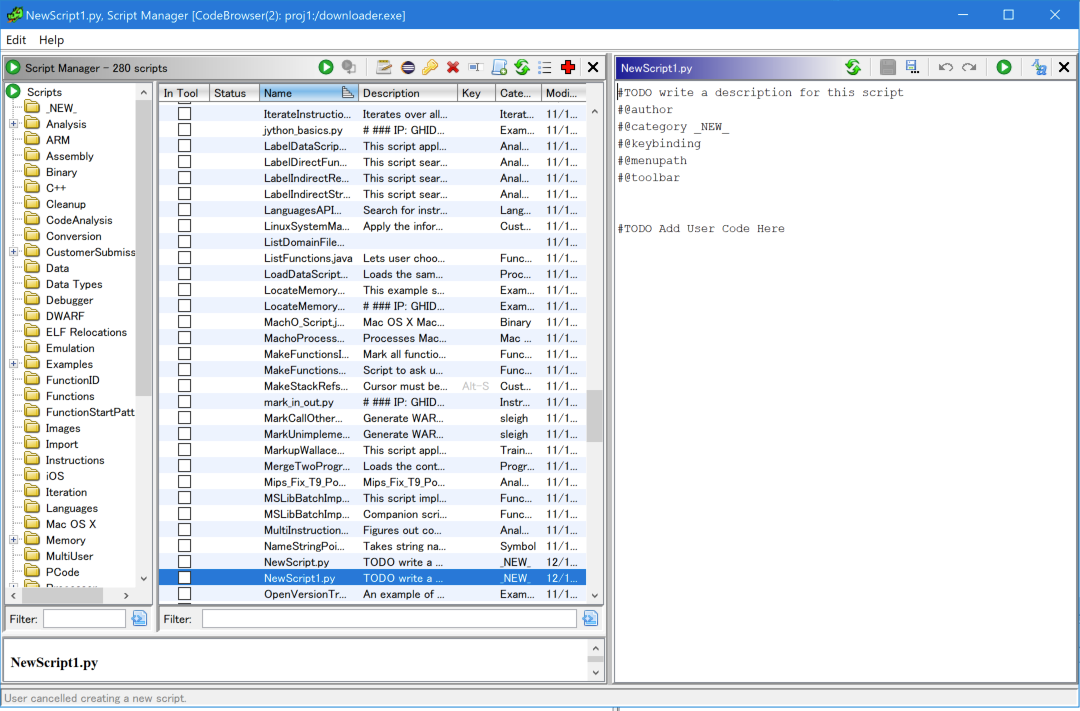Check In Tool box for LanguagesAPI row
1080x711 pixels.
pyautogui.click(x=184, y=210)
